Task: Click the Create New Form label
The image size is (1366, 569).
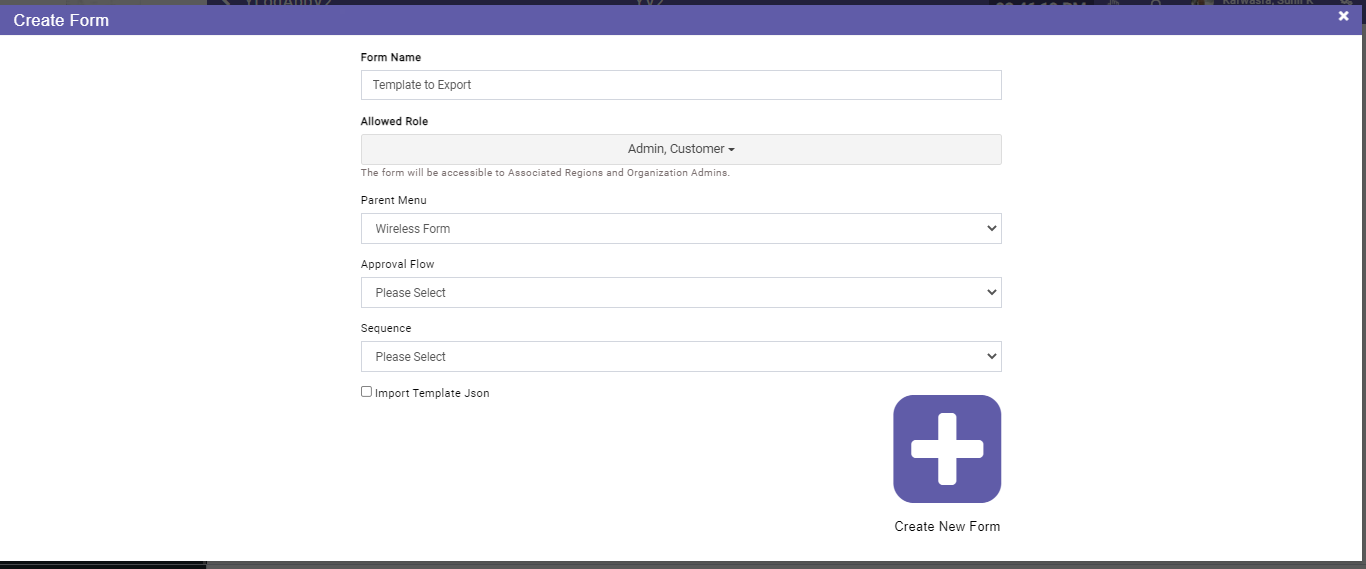Action: pos(947,526)
